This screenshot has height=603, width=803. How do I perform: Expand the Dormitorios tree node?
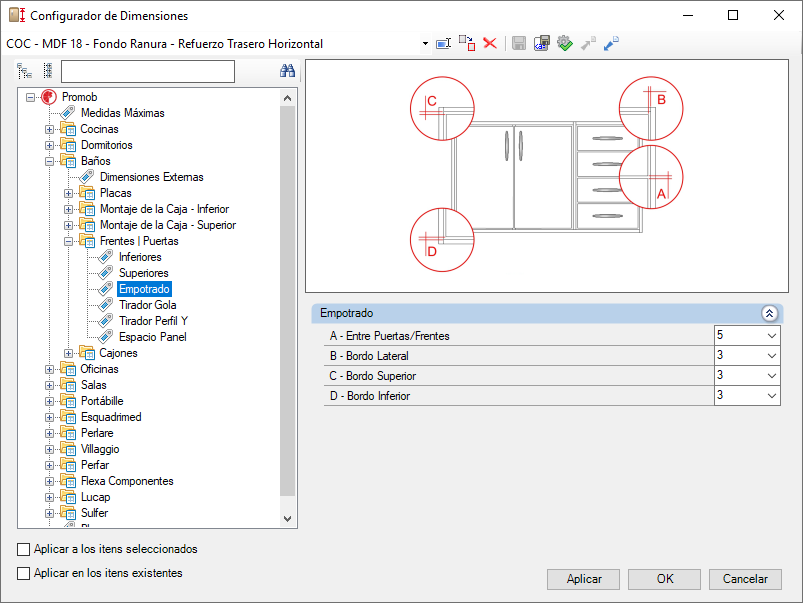(49, 145)
